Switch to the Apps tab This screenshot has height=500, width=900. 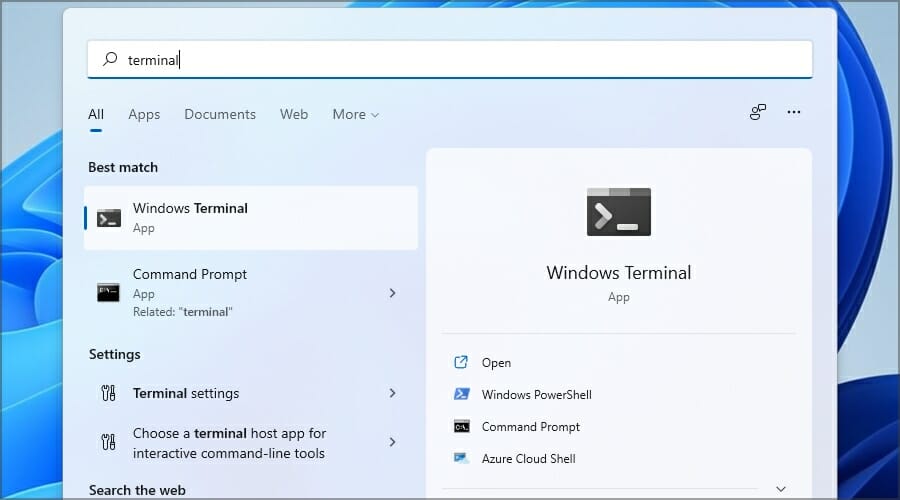144,114
